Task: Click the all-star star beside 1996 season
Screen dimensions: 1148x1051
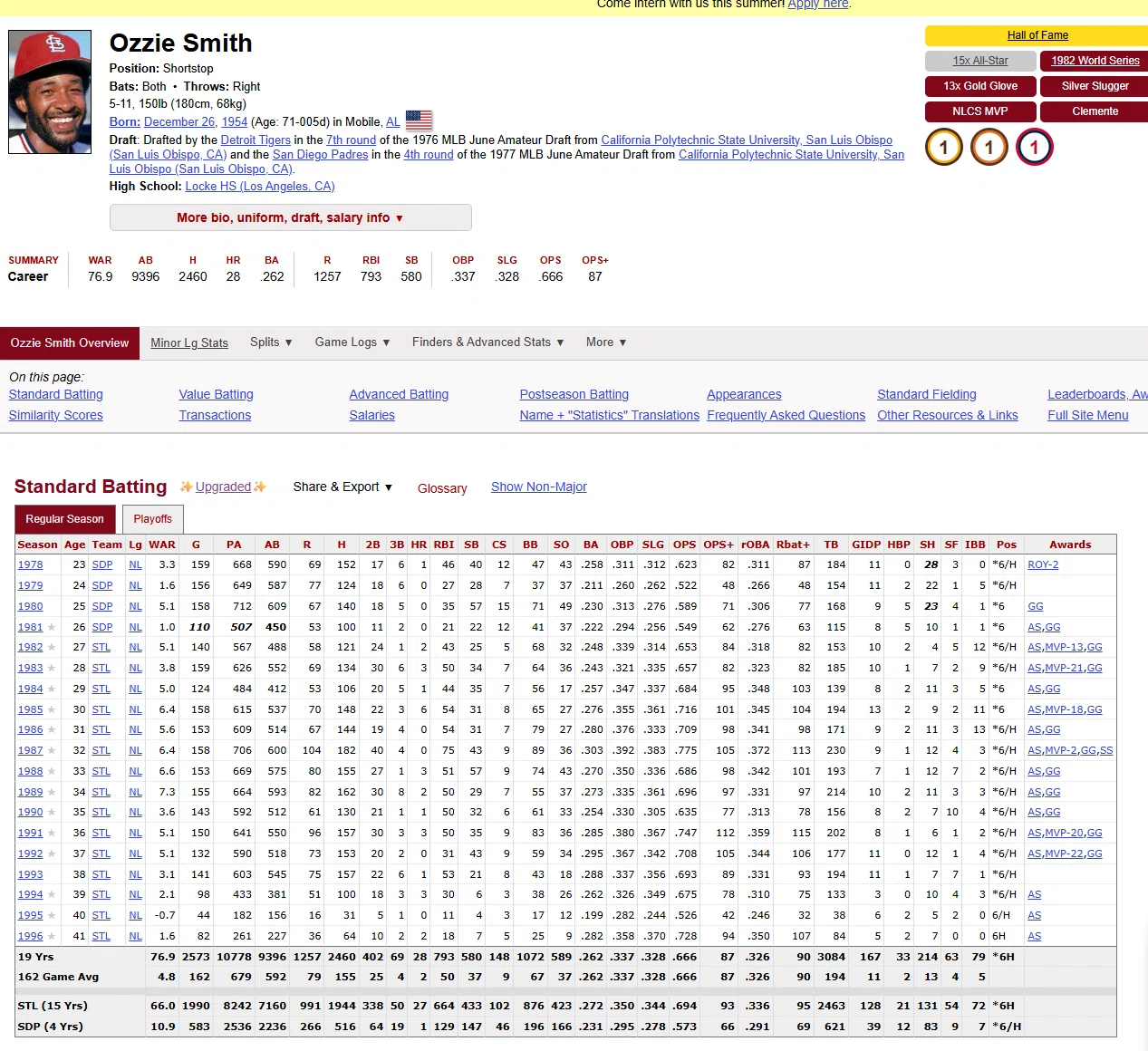Action: (52, 936)
